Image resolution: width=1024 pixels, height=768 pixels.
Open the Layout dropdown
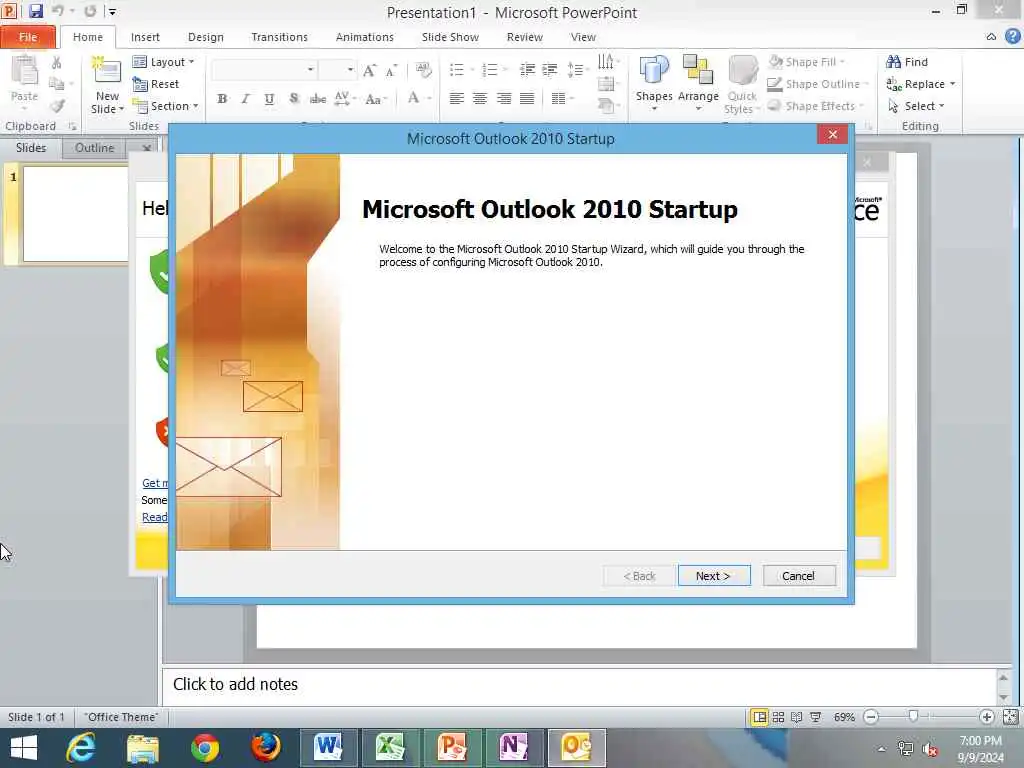pyautogui.click(x=164, y=62)
